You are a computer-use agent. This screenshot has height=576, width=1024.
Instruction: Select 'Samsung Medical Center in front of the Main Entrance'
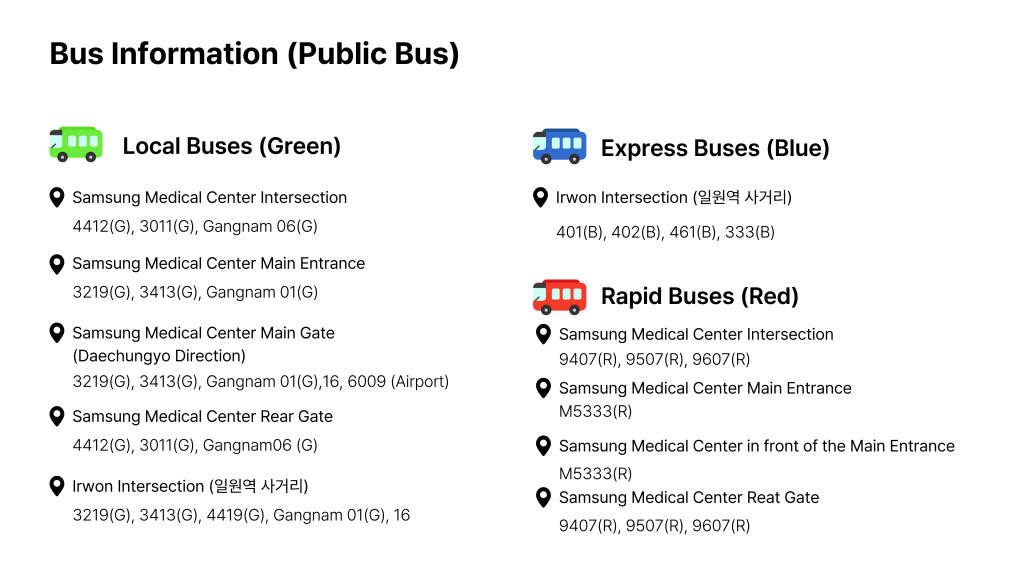756,446
